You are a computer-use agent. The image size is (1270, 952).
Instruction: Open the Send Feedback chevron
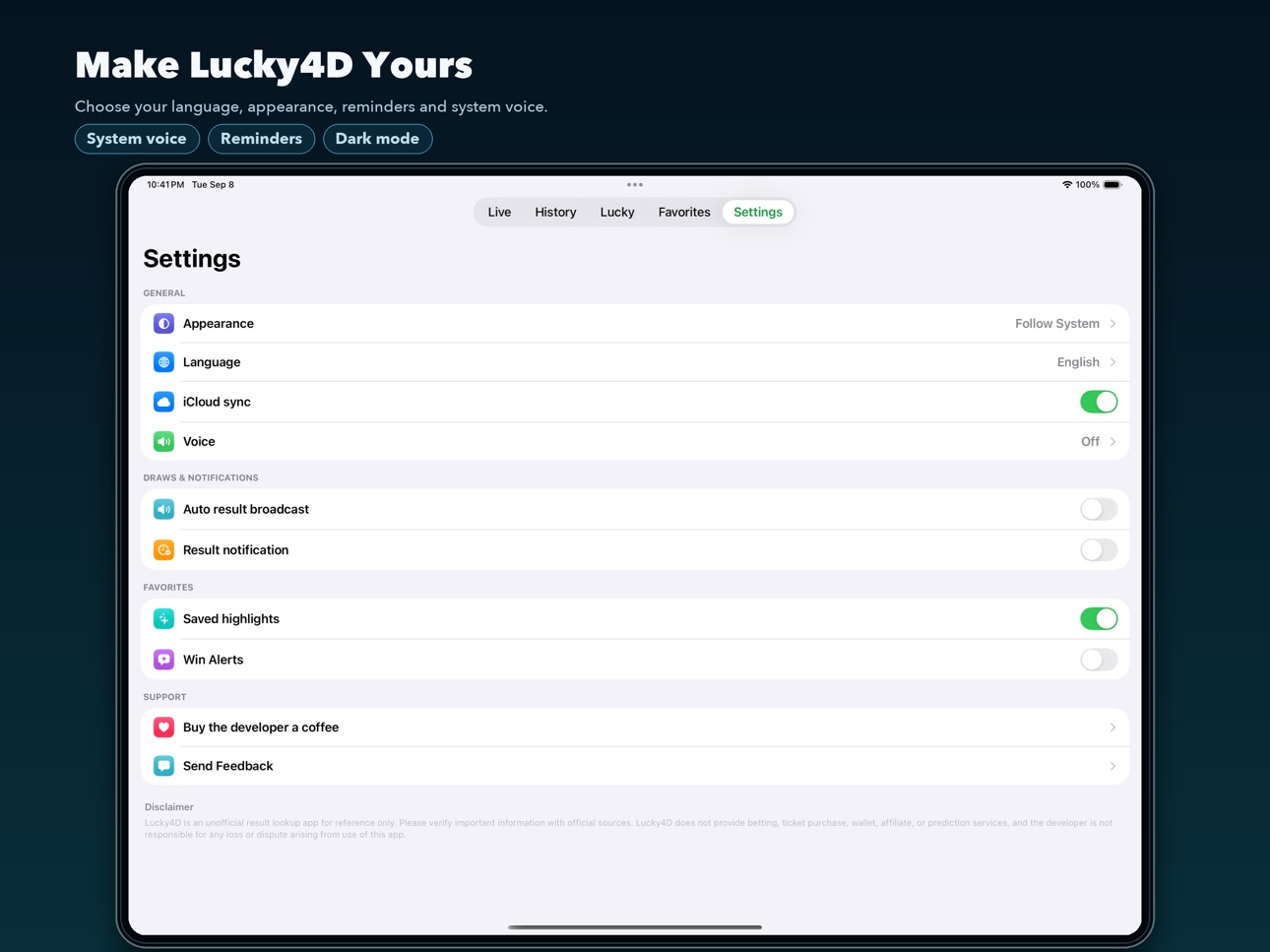coord(1113,766)
